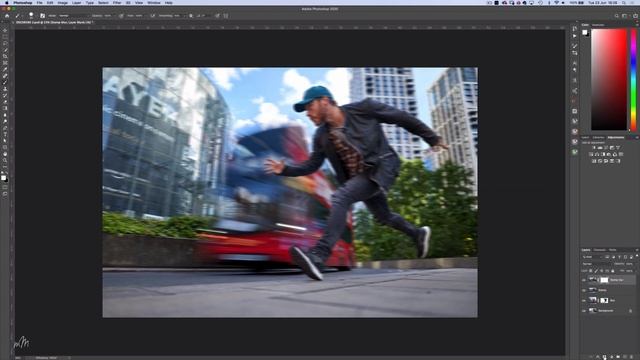This screenshot has height=360, width=640.
Task: Open the smoothing options gear
Action: [x=191, y=16]
